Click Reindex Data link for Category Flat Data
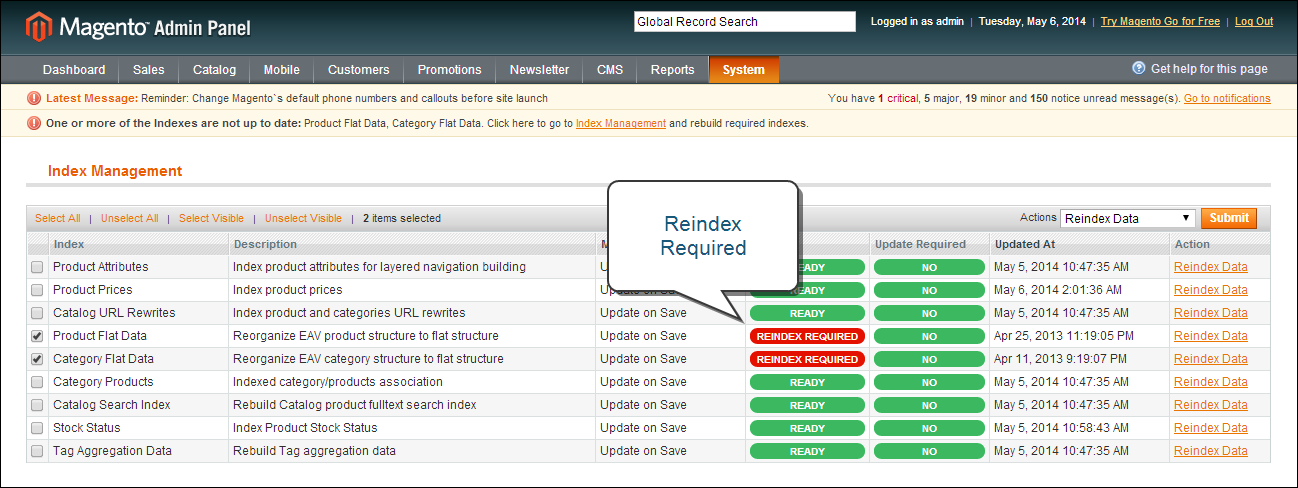 pos(1211,359)
